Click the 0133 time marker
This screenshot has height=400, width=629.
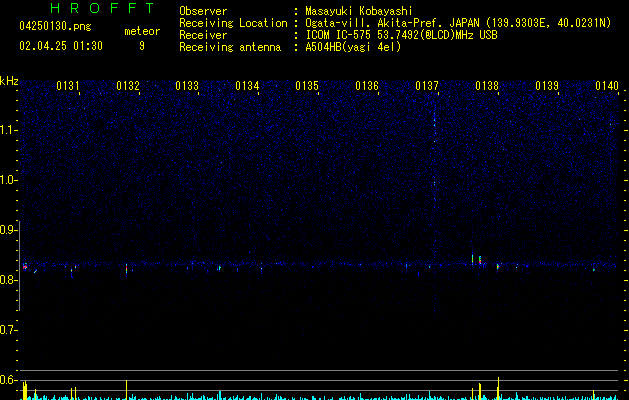[x=187, y=86]
